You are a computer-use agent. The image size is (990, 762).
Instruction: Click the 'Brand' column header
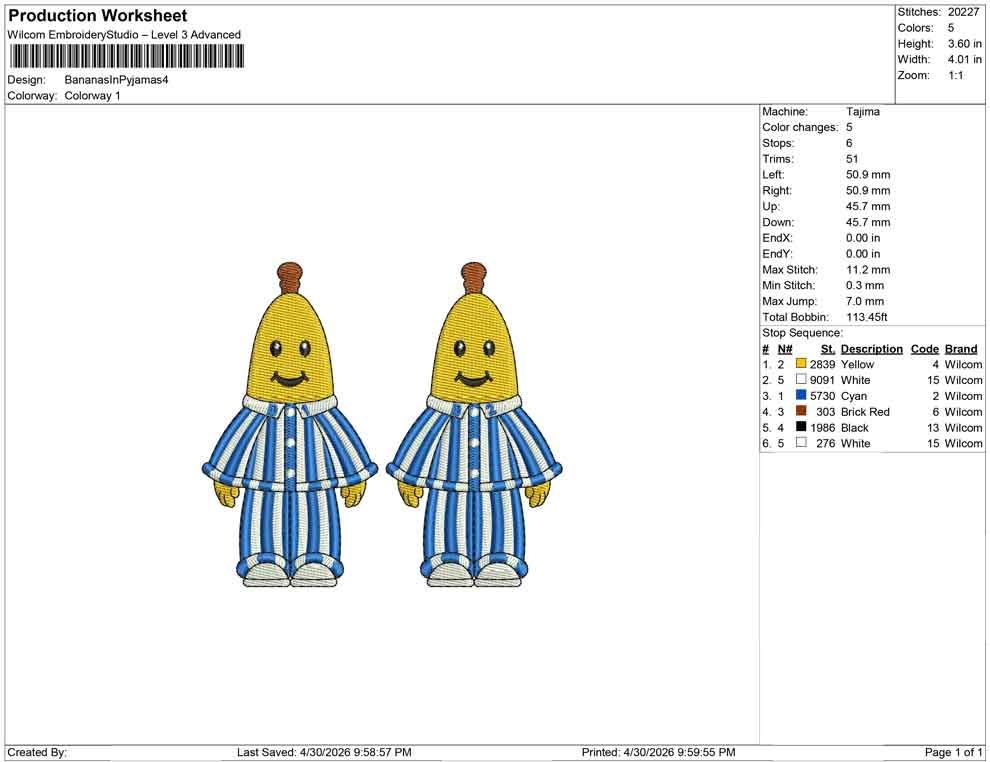pos(961,349)
